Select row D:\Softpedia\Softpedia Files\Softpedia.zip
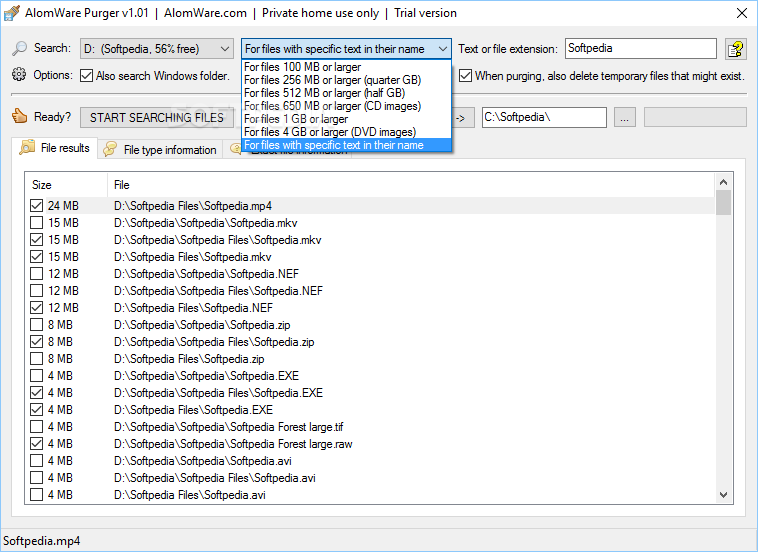 [x=370, y=342]
